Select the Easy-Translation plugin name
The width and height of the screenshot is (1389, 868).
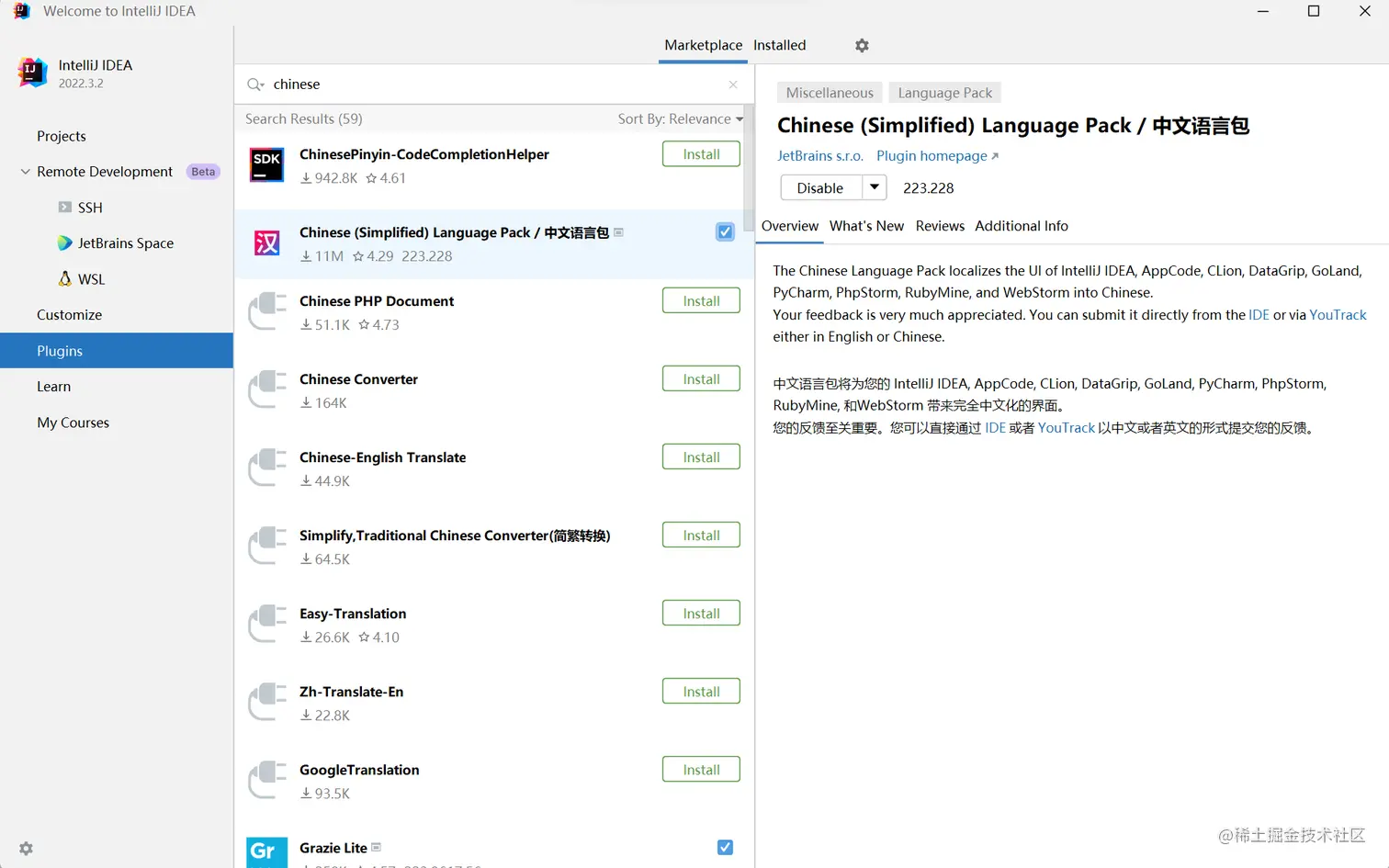[353, 614]
